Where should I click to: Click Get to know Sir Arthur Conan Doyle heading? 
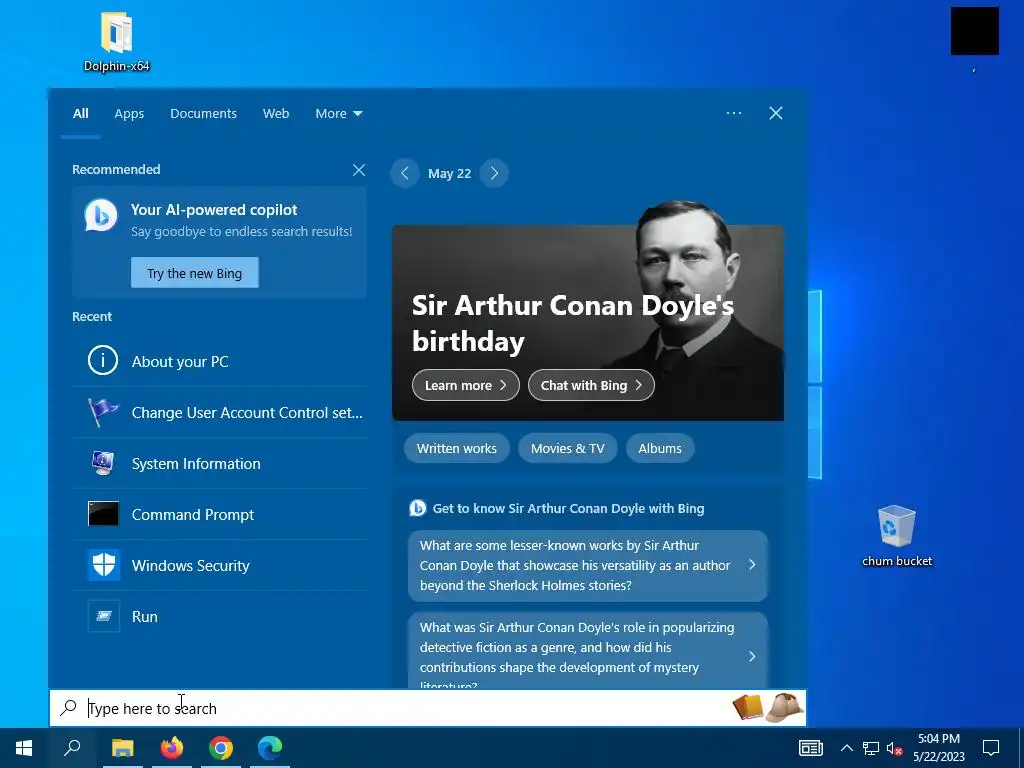point(568,508)
